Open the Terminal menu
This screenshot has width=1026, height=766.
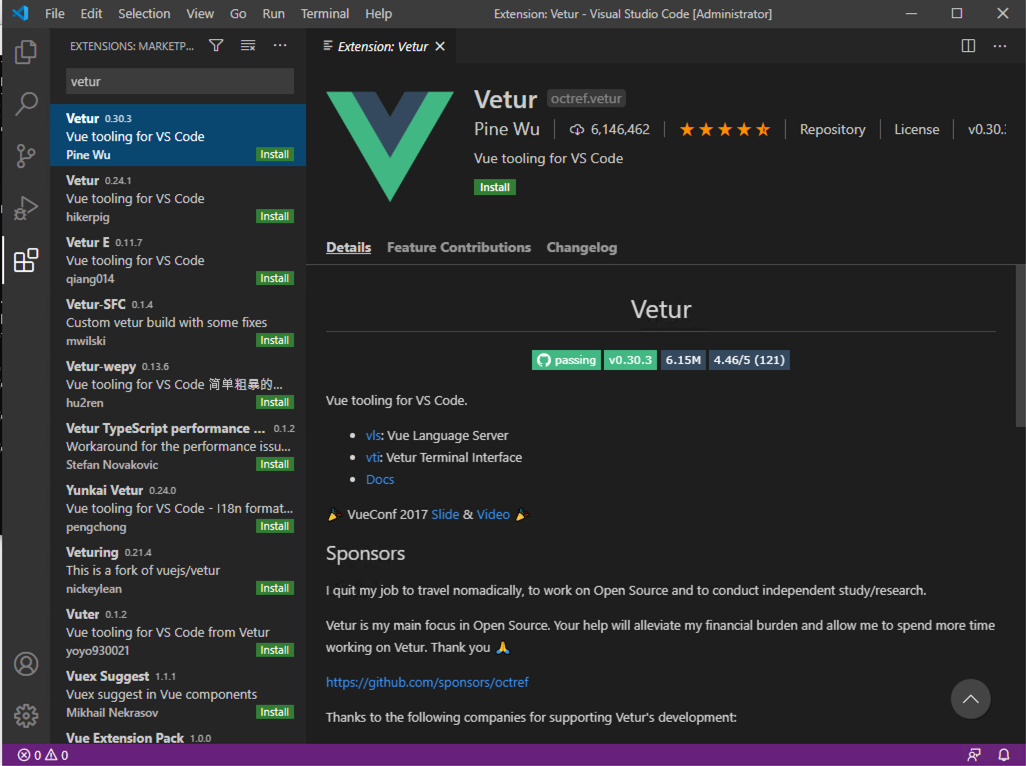click(x=325, y=14)
